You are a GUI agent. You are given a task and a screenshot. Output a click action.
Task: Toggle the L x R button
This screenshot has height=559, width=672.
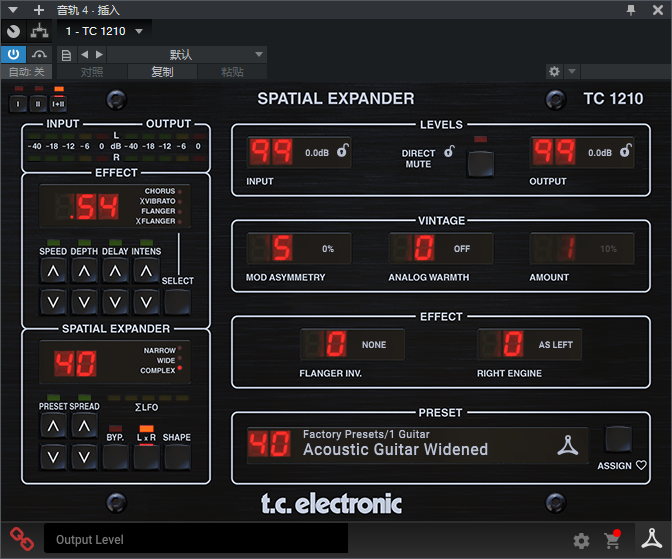coord(146,457)
